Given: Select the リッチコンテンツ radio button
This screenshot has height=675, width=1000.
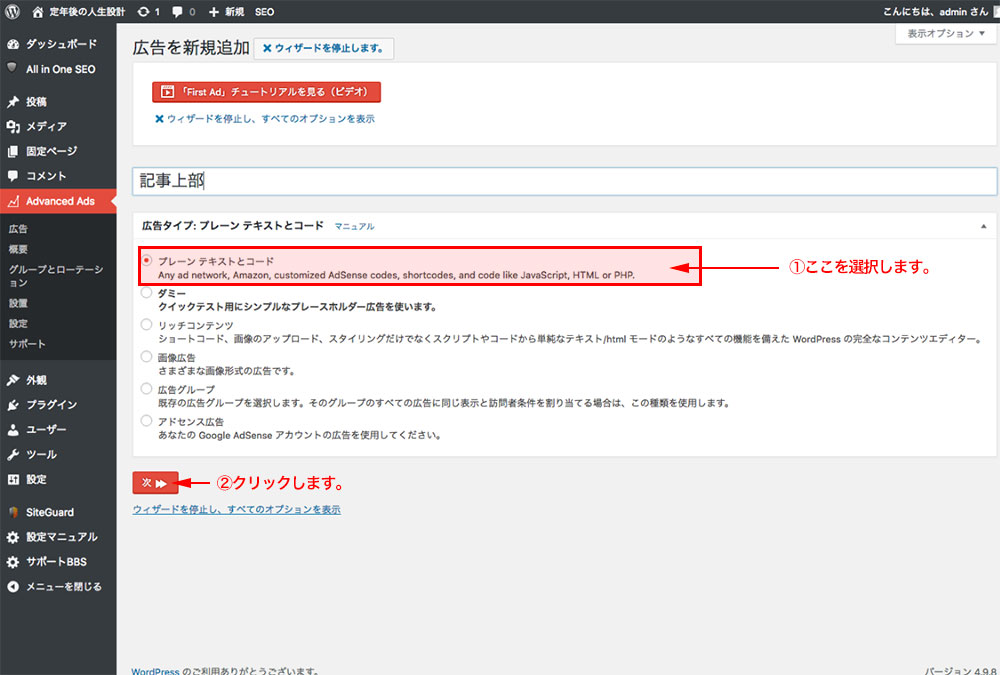Looking at the screenshot, I should (x=147, y=324).
